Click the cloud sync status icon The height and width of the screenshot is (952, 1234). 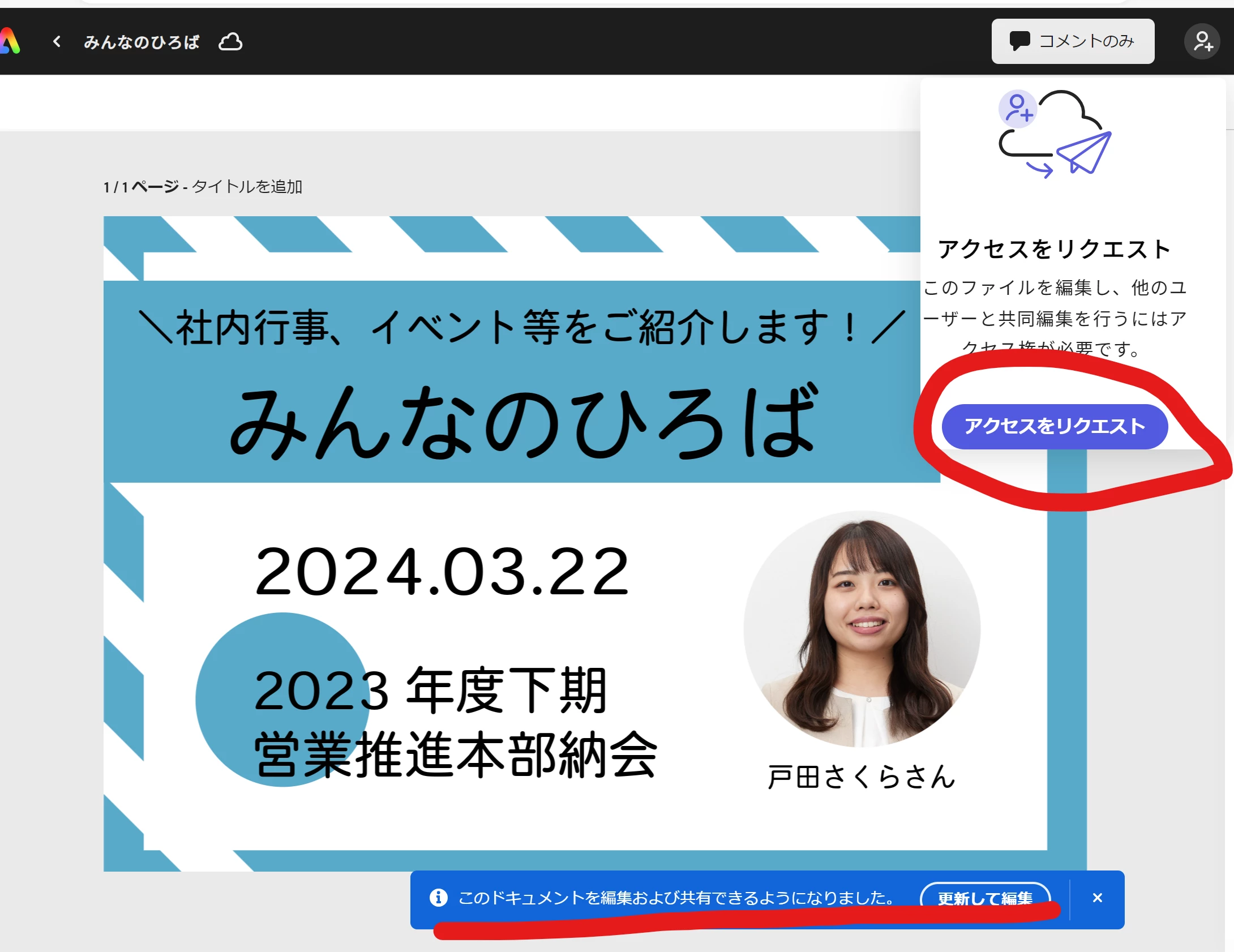(230, 42)
